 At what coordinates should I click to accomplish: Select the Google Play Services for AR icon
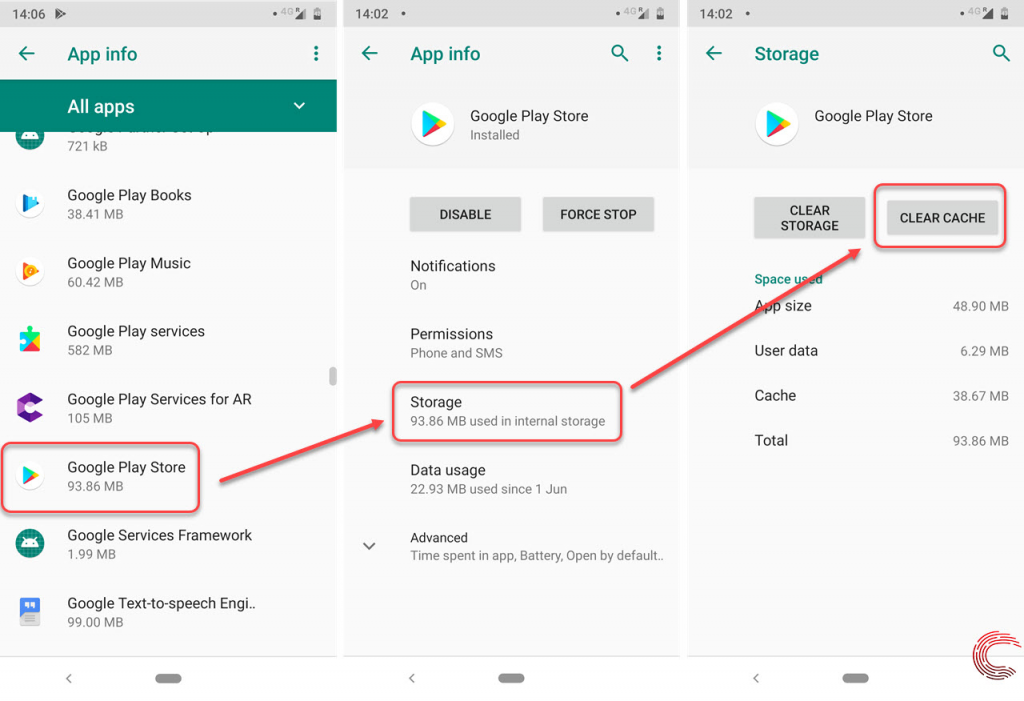(x=30, y=407)
